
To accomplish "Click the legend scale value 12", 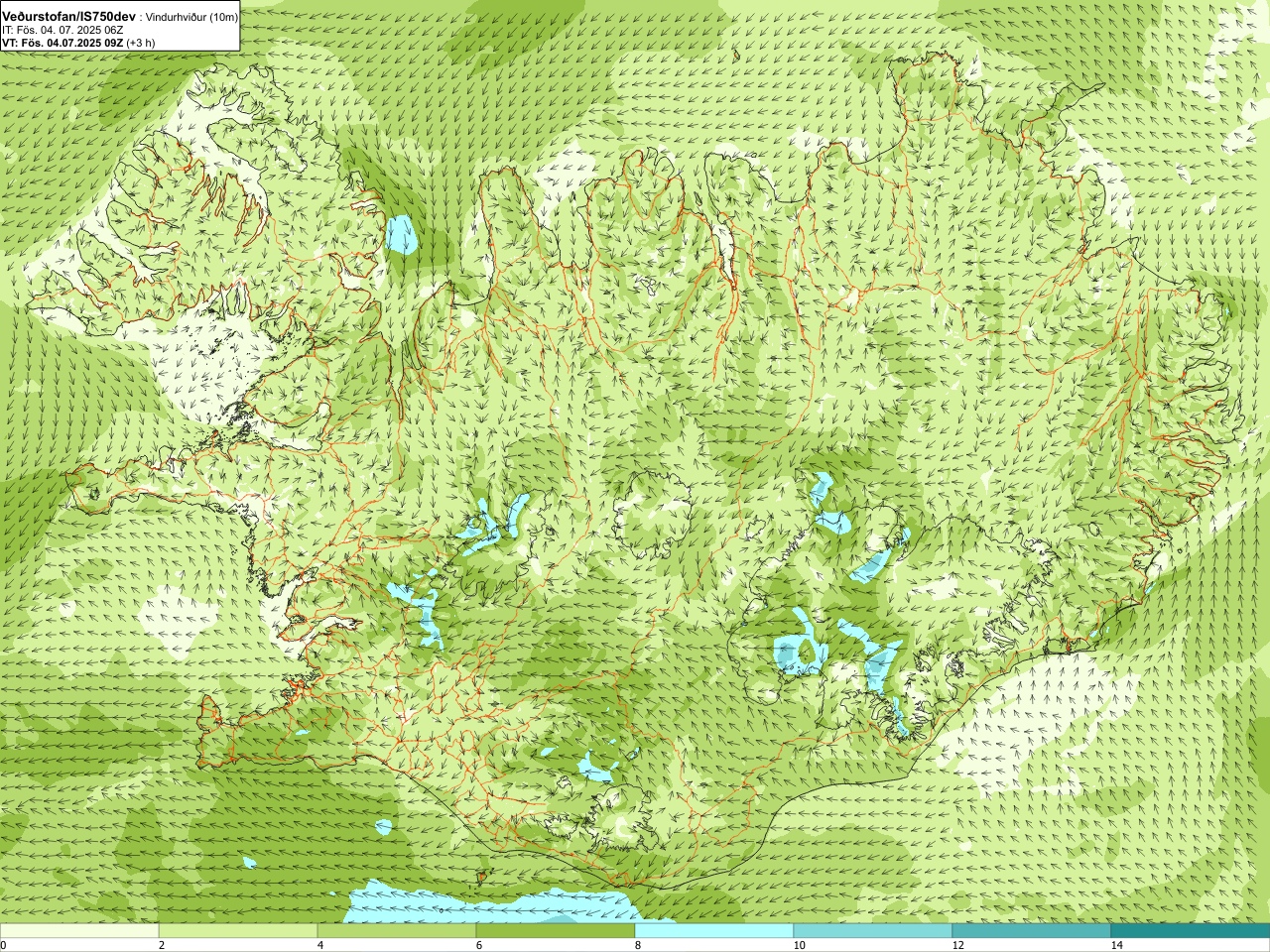I will click(x=957, y=945).
